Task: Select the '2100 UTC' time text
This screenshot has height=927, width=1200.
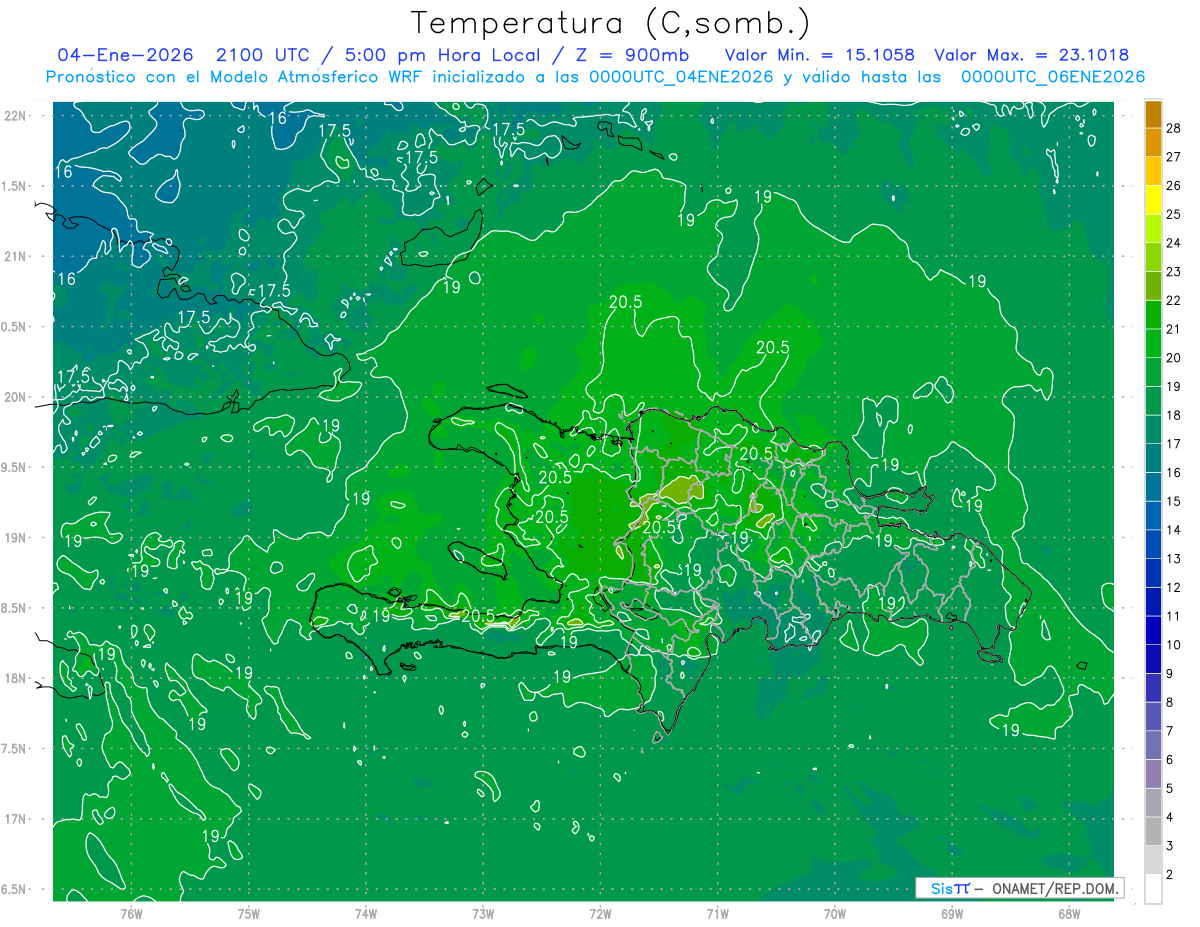Action: pyautogui.click(x=265, y=55)
